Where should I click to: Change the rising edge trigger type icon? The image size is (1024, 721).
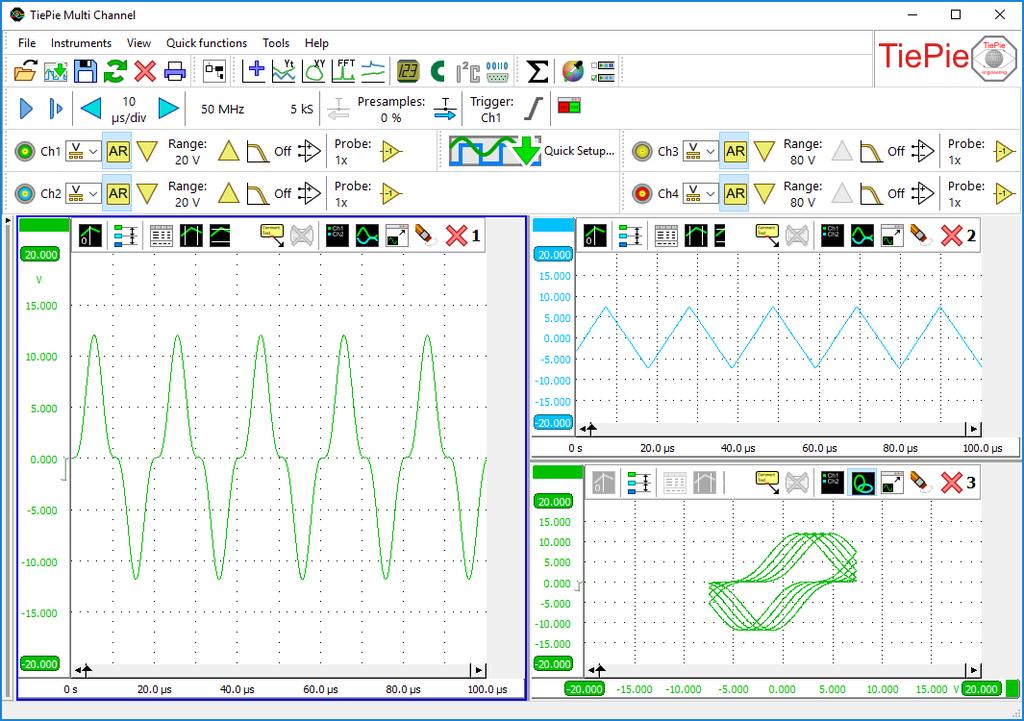pos(534,108)
